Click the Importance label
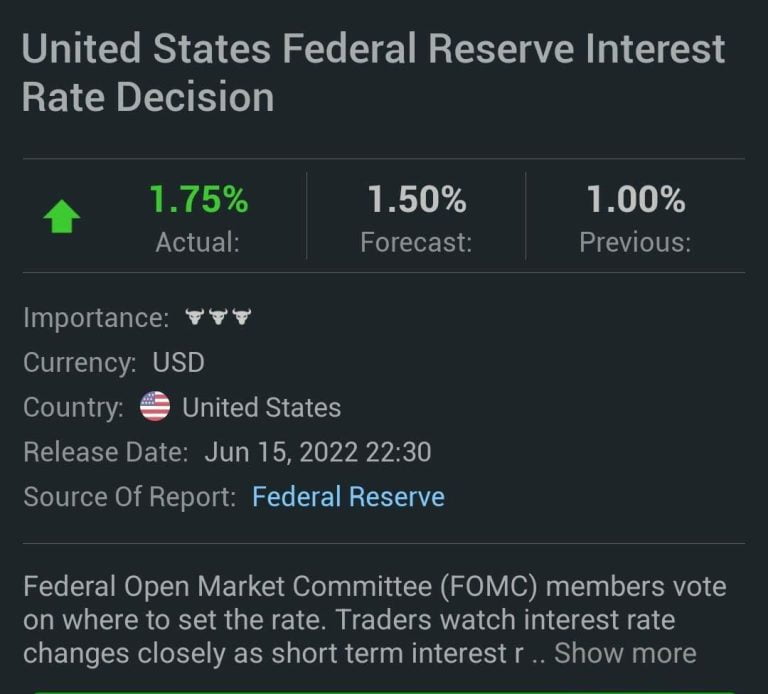 [96, 318]
